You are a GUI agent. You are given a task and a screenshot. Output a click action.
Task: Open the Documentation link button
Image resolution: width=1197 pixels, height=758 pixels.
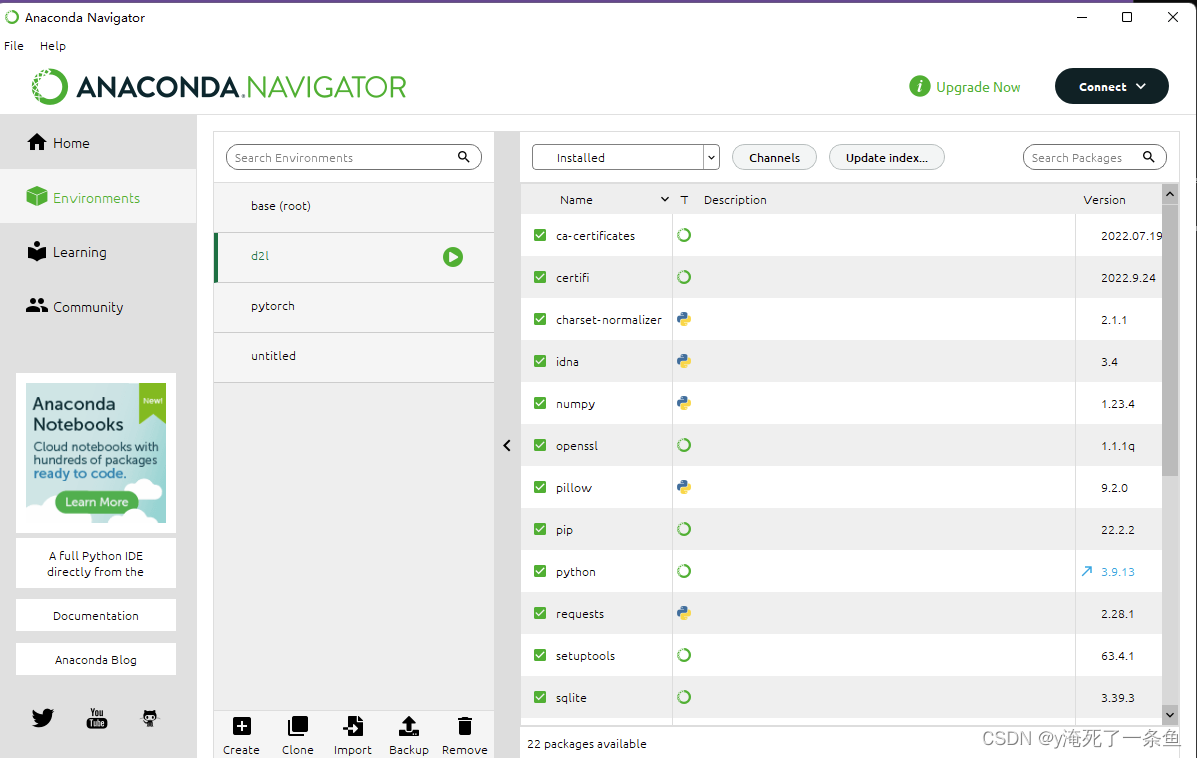95,615
